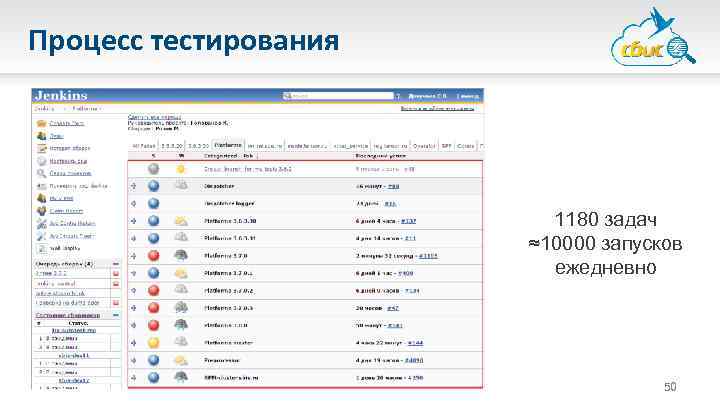Cancel the first queued build item
Screen dimensions: 720x405
[x=116, y=273]
